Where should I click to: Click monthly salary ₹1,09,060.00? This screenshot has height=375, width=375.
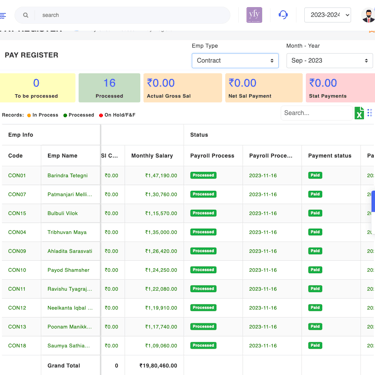161,346
